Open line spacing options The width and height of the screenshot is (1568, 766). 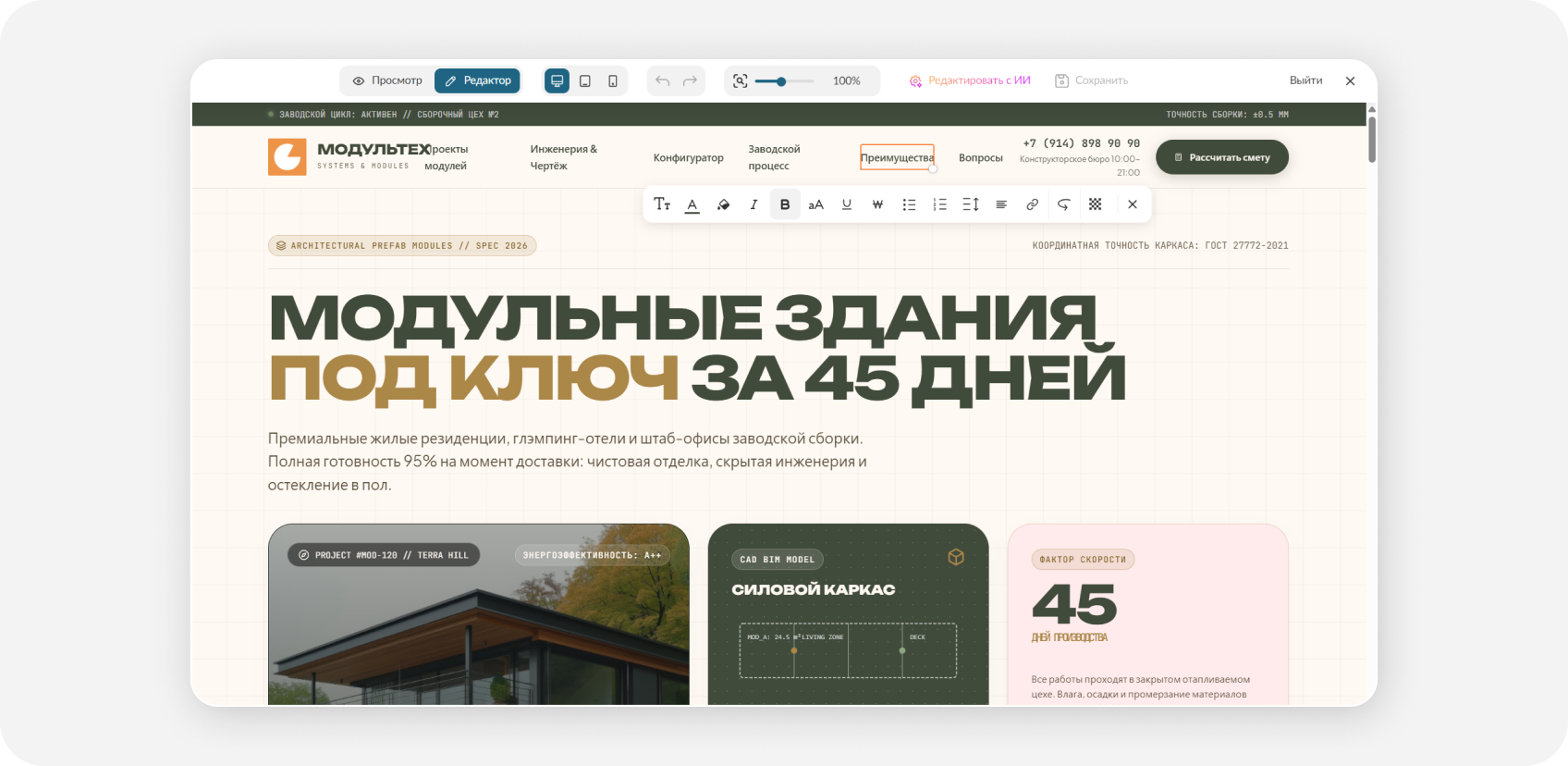pyautogui.click(x=971, y=204)
